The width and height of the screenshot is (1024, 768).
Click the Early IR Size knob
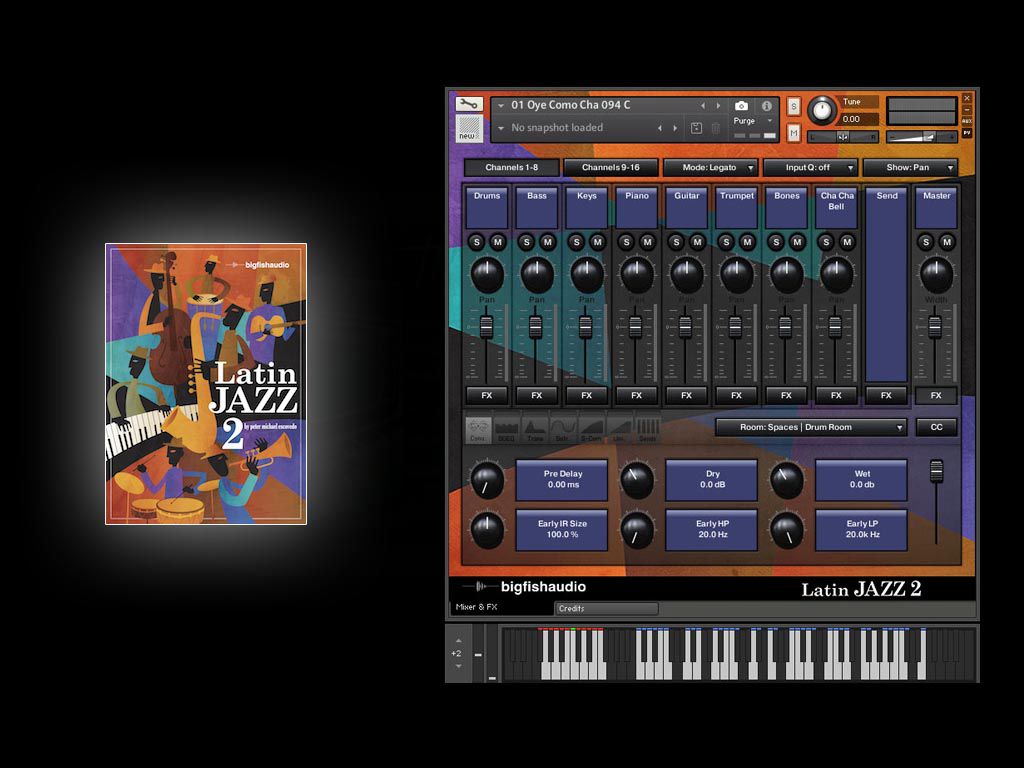(487, 530)
